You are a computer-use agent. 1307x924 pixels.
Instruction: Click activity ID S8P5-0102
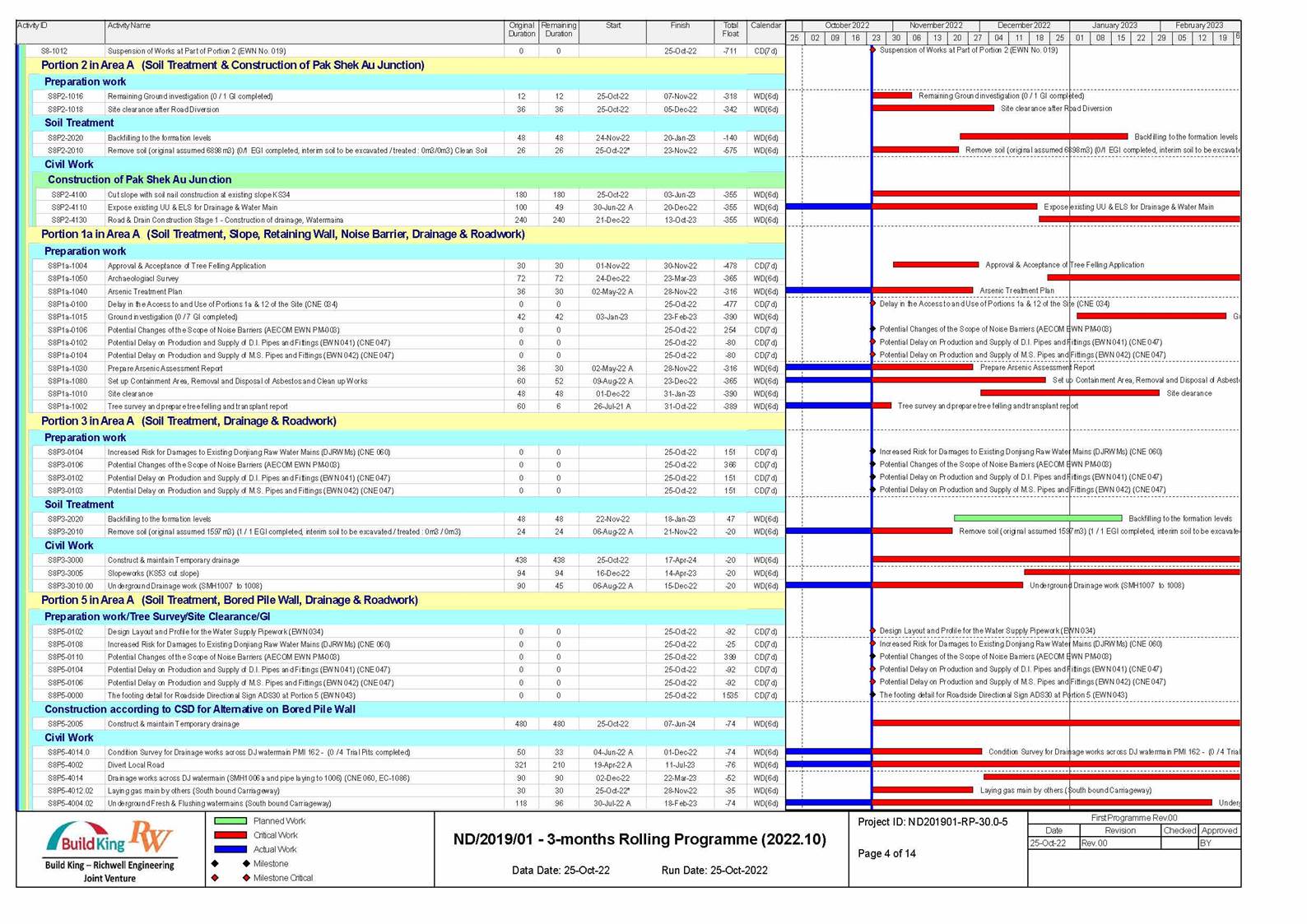click(66, 632)
